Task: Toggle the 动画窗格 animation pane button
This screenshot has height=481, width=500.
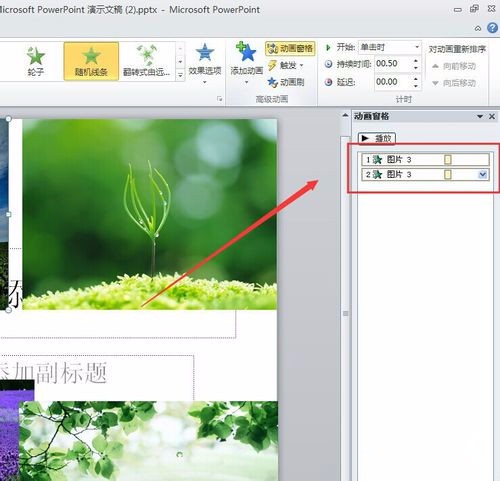Action: coord(290,49)
